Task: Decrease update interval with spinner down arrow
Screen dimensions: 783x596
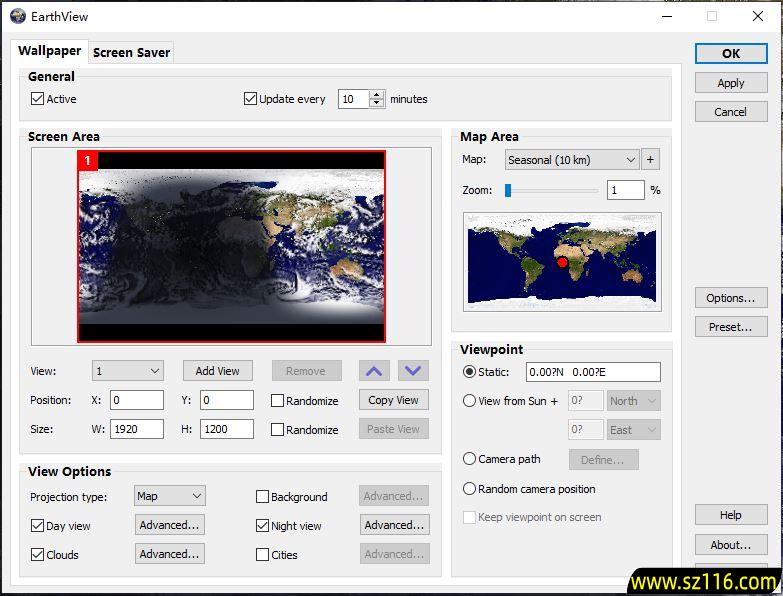Action: (377, 103)
